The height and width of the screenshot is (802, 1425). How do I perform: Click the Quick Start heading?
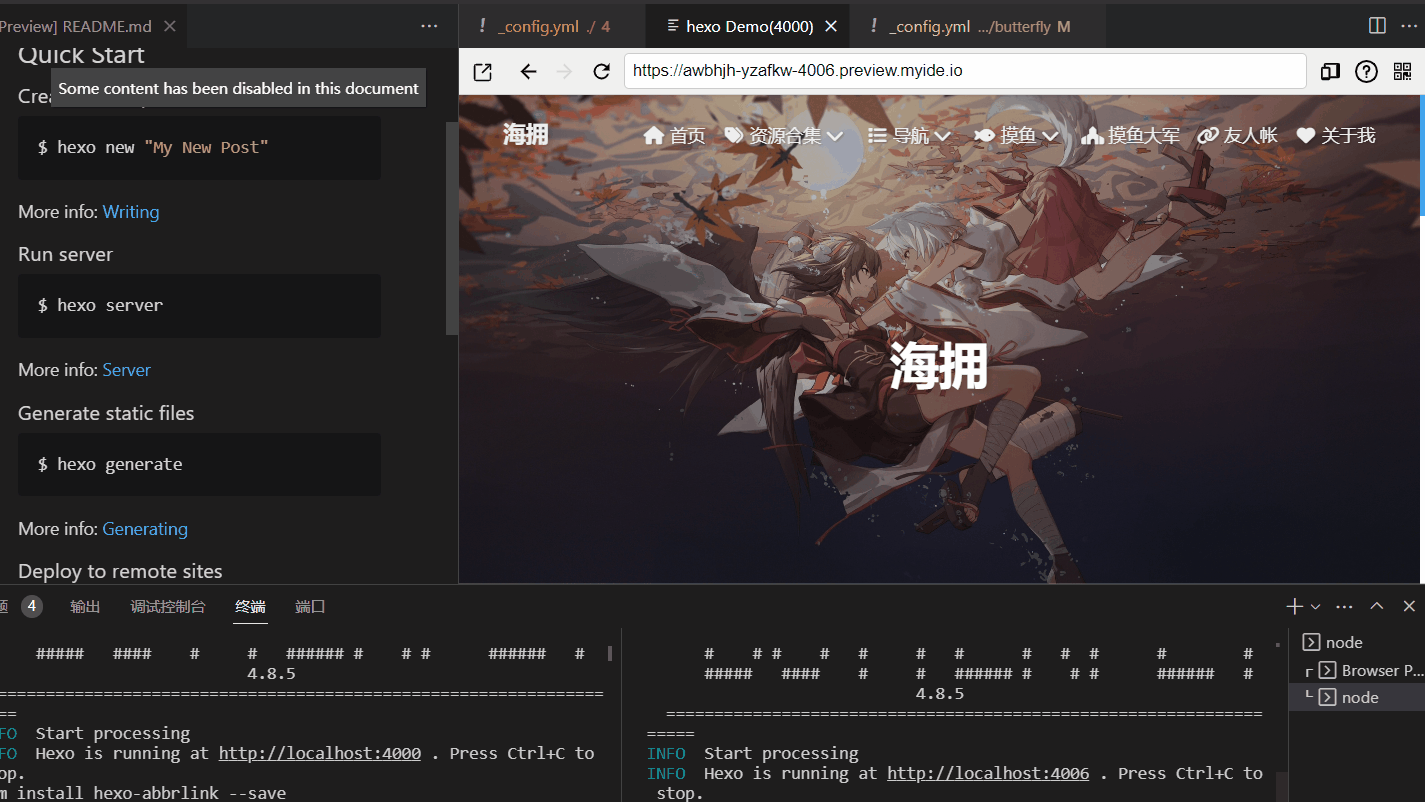[x=81, y=56]
